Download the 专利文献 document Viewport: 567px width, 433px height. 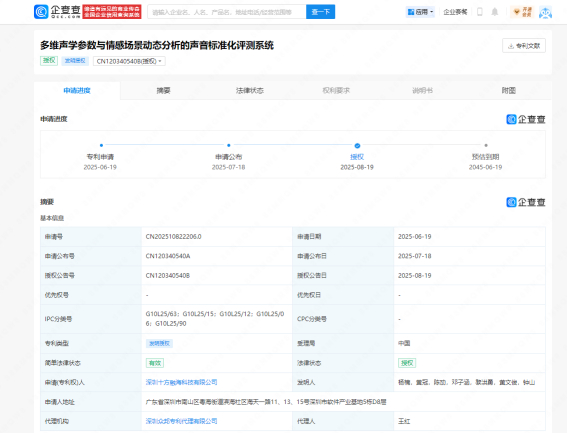[524, 46]
